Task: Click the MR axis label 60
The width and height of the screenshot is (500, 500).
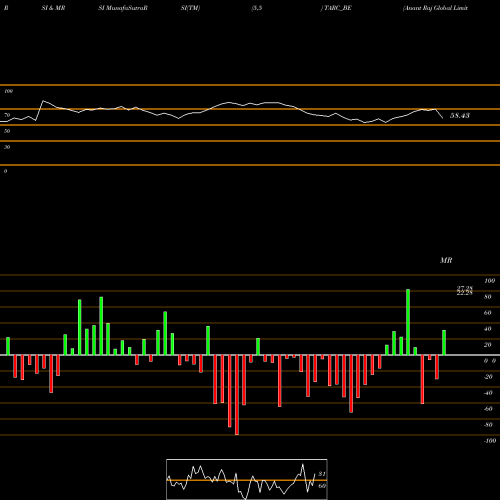Action: [488, 313]
